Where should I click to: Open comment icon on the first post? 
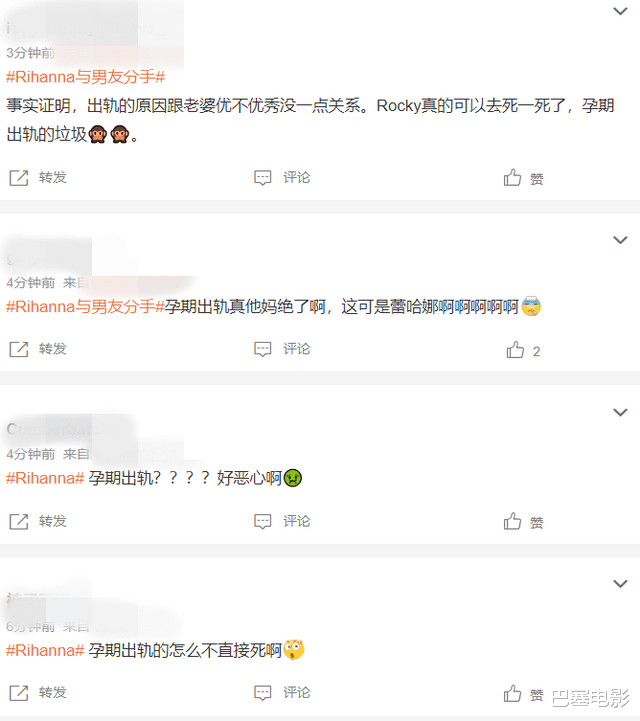click(263, 177)
